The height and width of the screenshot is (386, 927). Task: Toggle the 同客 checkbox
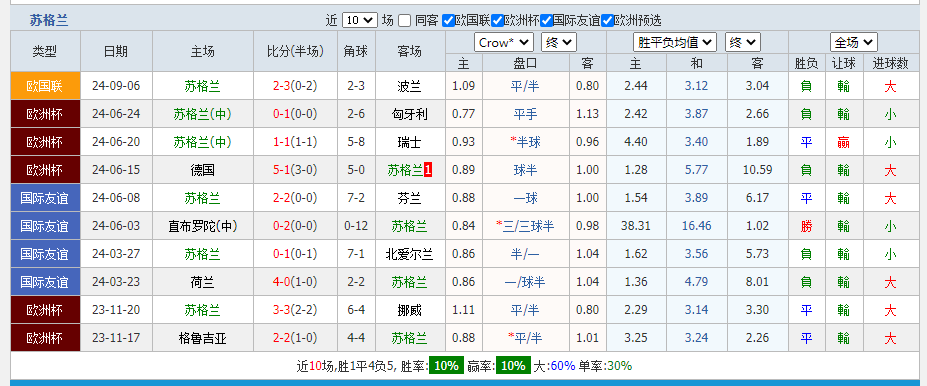(x=404, y=21)
